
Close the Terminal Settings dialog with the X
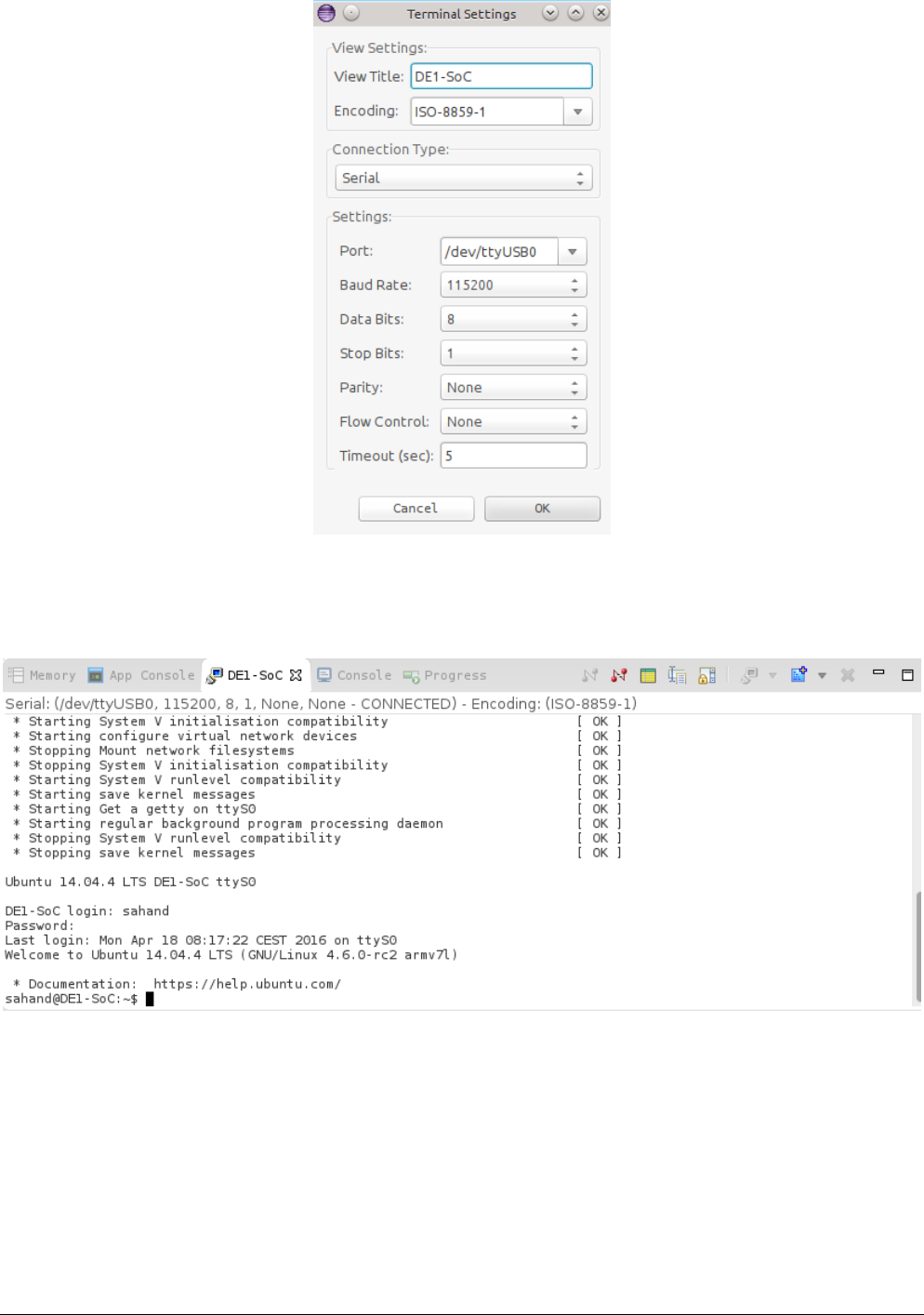[x=601, y=13]
